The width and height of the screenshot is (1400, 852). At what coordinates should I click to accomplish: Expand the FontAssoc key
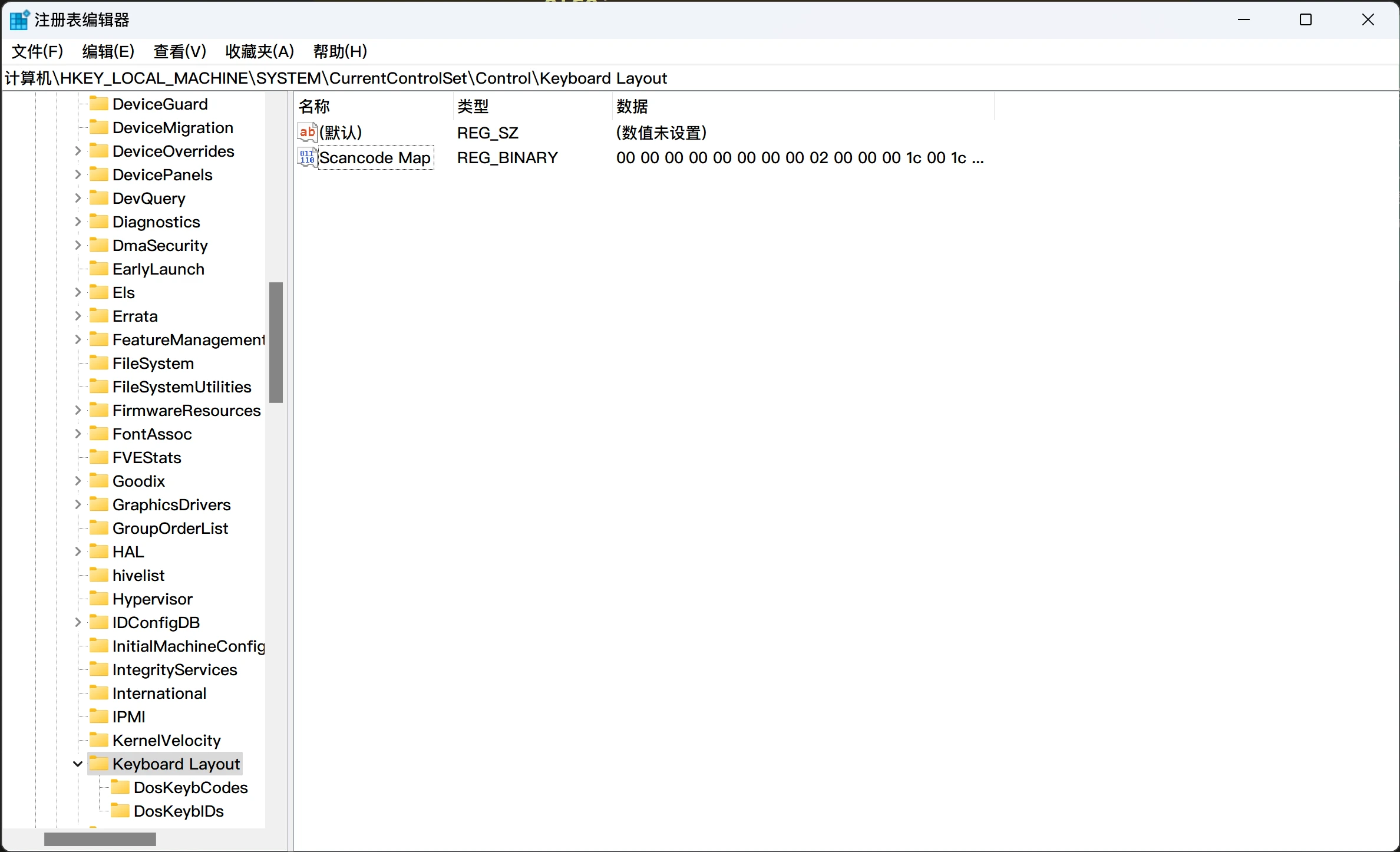click(x=78, y=434)
